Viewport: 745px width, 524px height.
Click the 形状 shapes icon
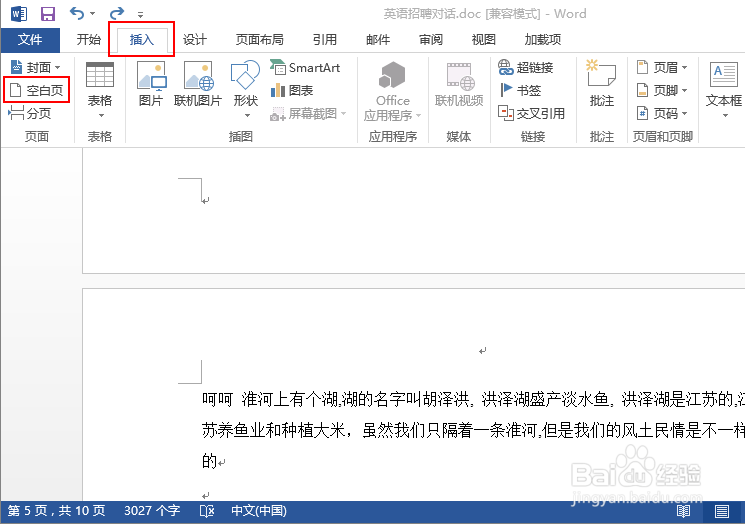pos(245,75)
